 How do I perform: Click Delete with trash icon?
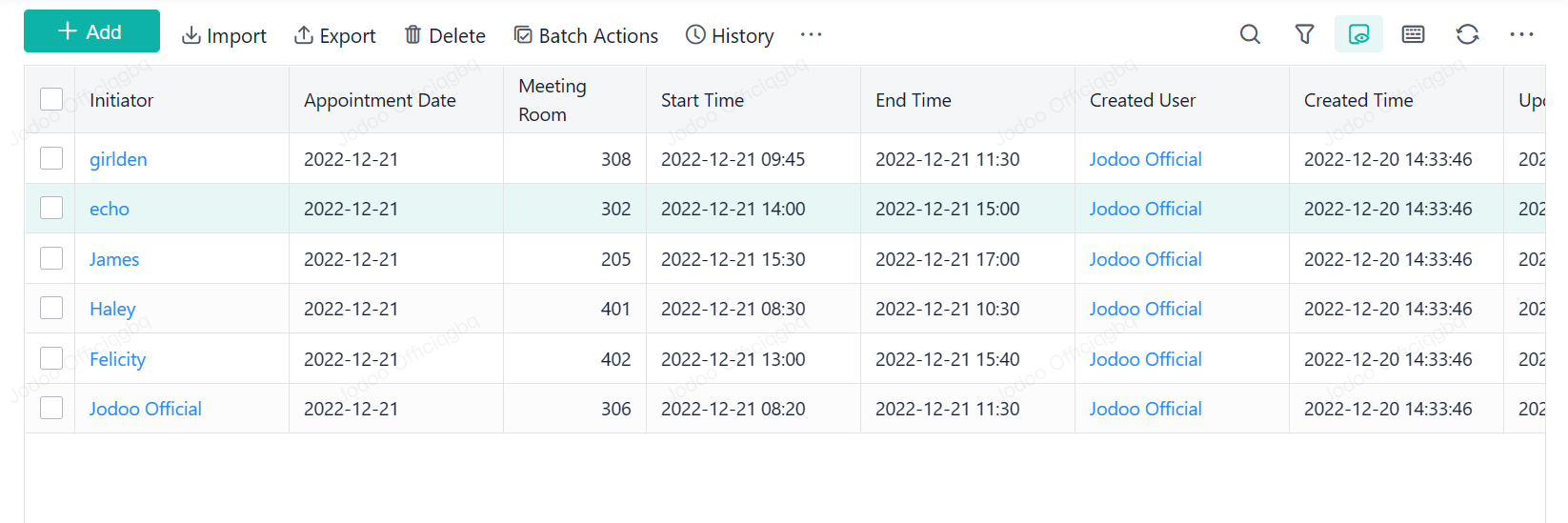445,36
